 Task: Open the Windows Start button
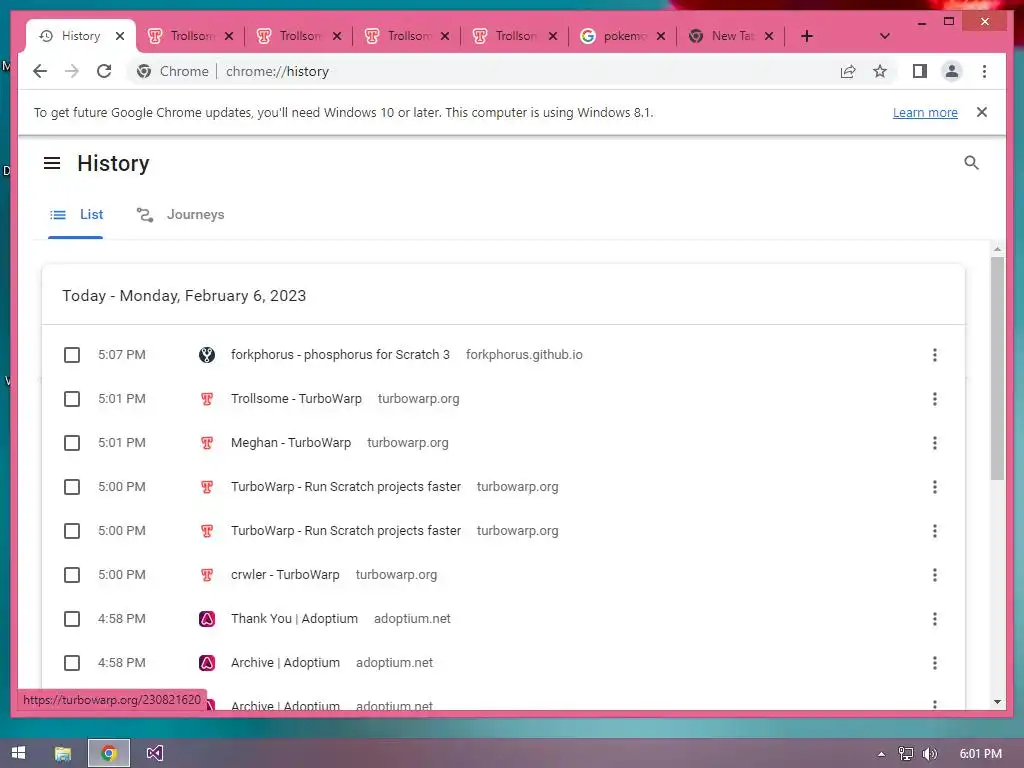point(18,753)
